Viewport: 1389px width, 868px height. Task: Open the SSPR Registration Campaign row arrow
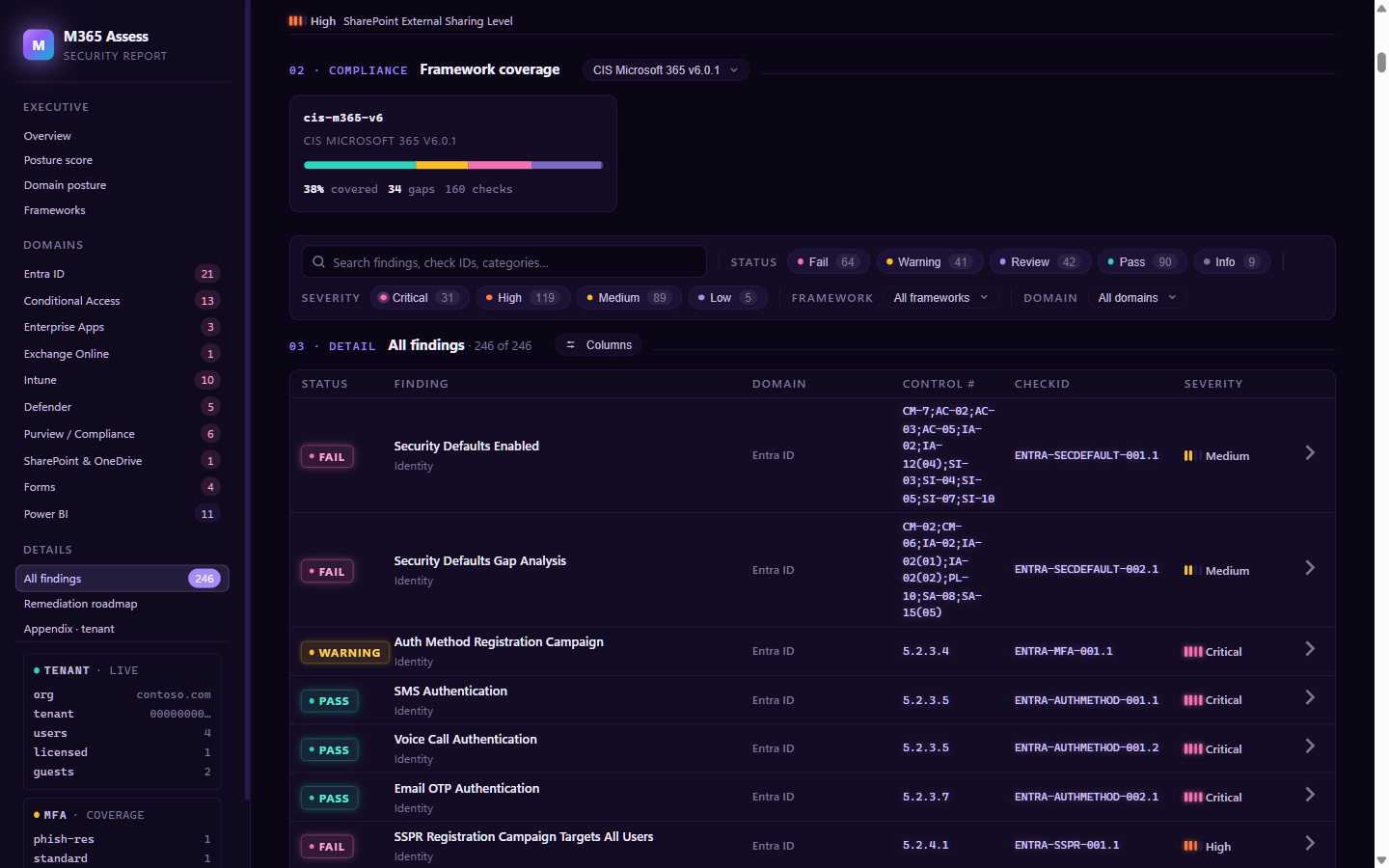(1310, 844)
